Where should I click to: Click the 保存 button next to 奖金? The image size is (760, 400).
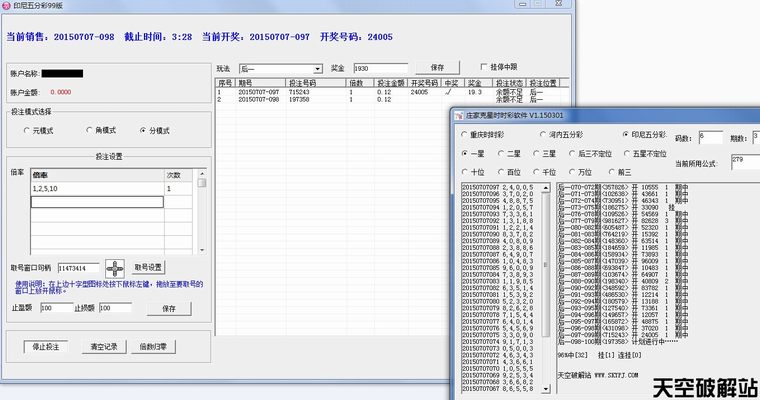[x=436, y=67]
